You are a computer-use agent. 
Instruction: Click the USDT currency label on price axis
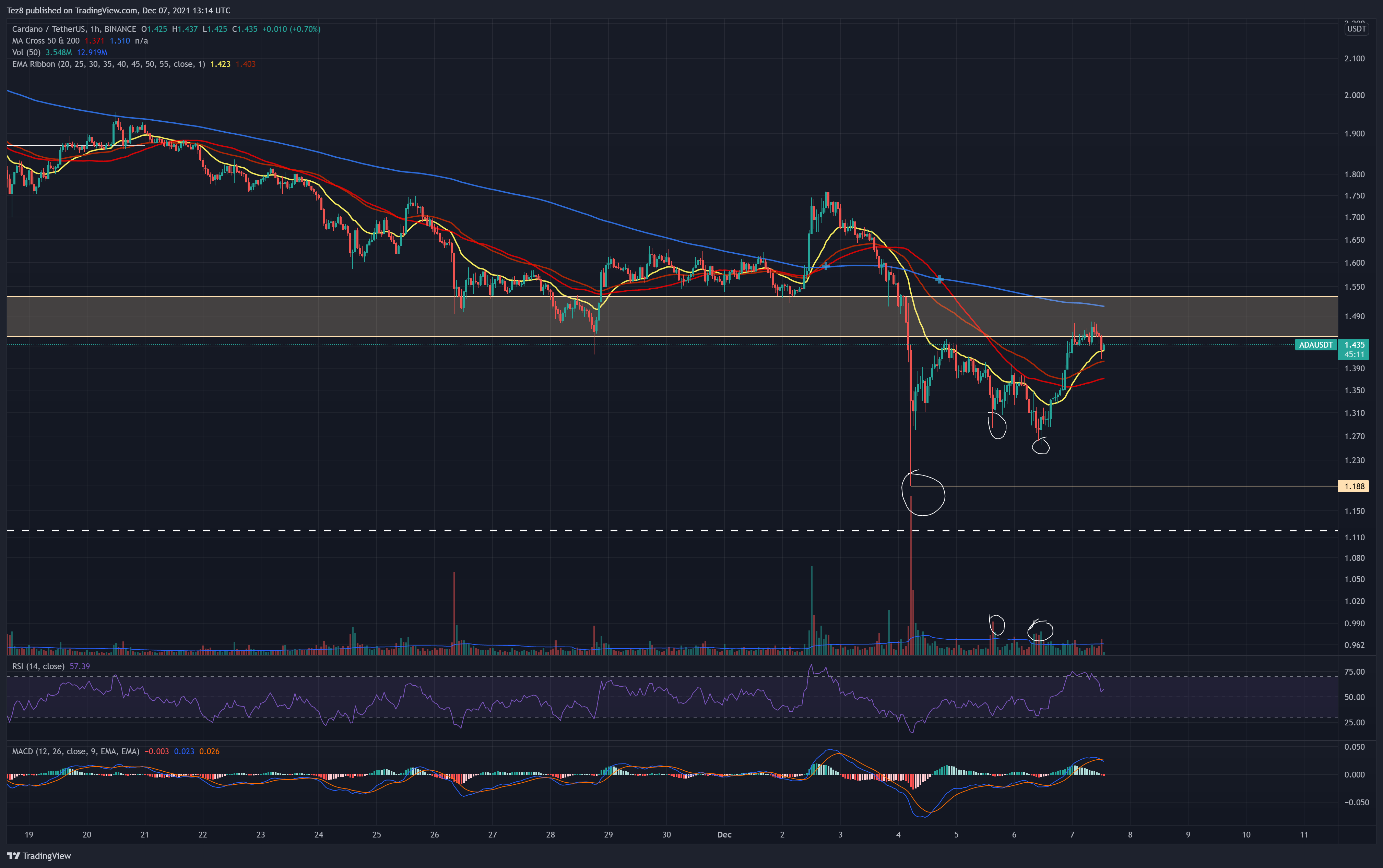tap(1357, 29)
